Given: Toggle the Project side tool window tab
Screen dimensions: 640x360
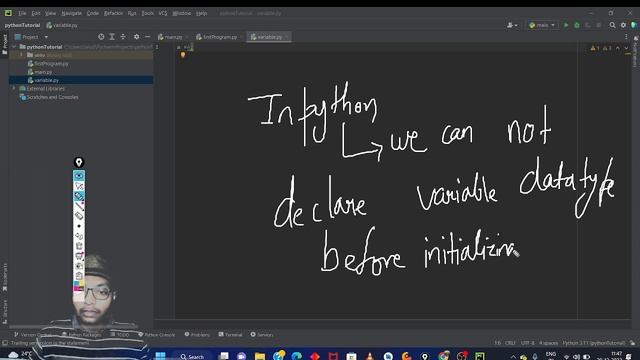Looking at the screenshot, I should point(4,44).
